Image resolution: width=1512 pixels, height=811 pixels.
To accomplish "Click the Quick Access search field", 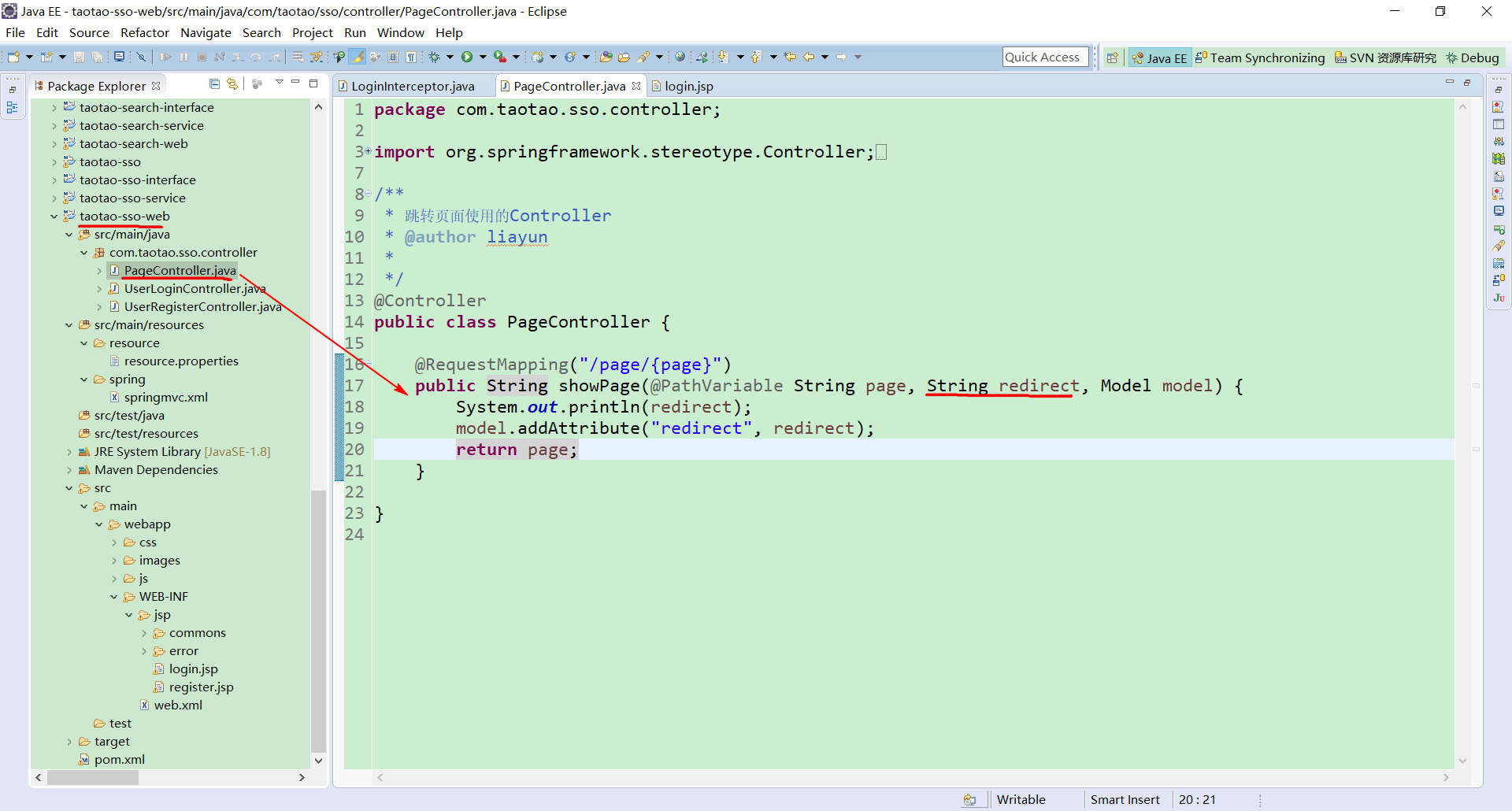I will coord(1045,57).
